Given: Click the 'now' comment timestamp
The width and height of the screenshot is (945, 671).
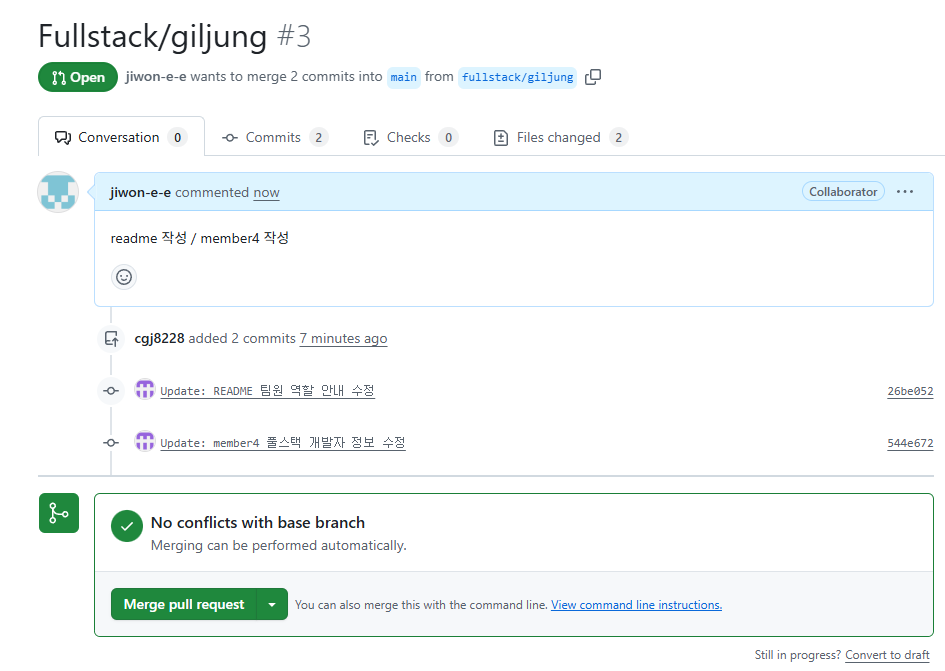Looking at the screenshot, I should [266, 192].
